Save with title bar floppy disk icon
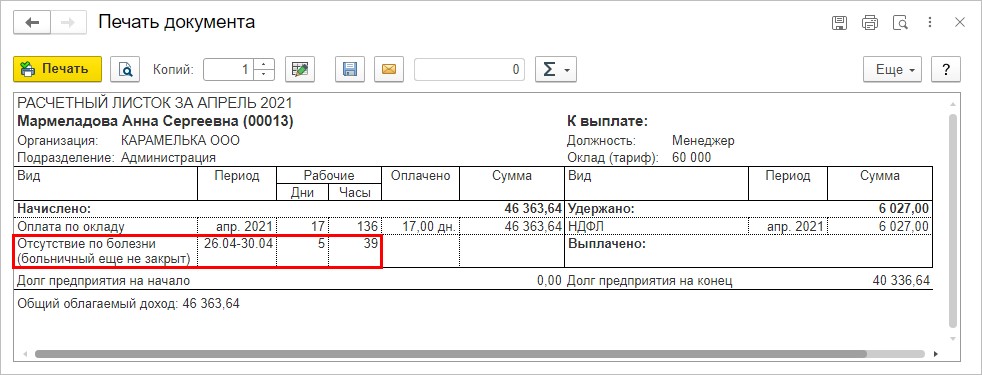 (839, 23)
